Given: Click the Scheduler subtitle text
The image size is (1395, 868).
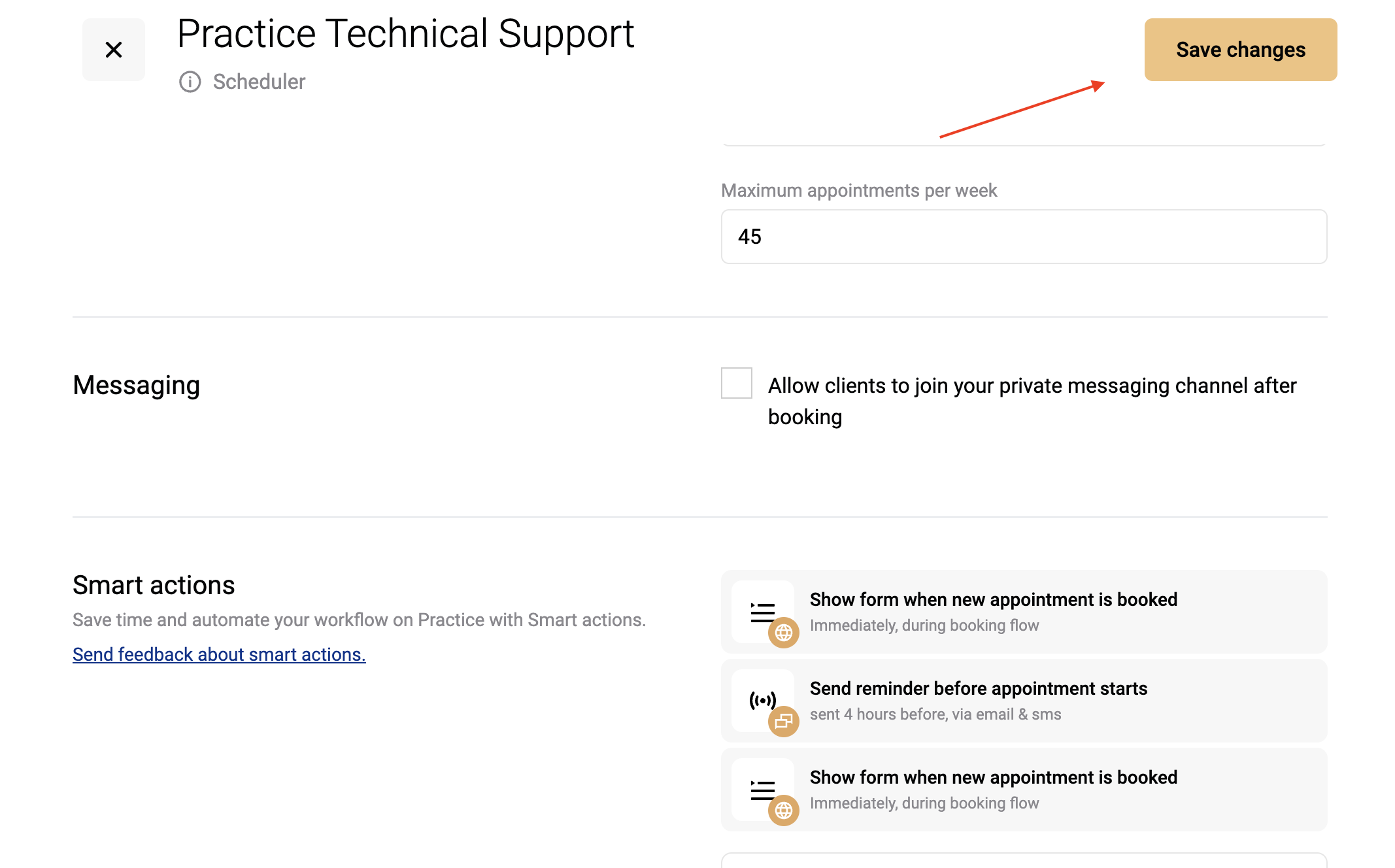Looking at the screenshot, I should (259, 82).
